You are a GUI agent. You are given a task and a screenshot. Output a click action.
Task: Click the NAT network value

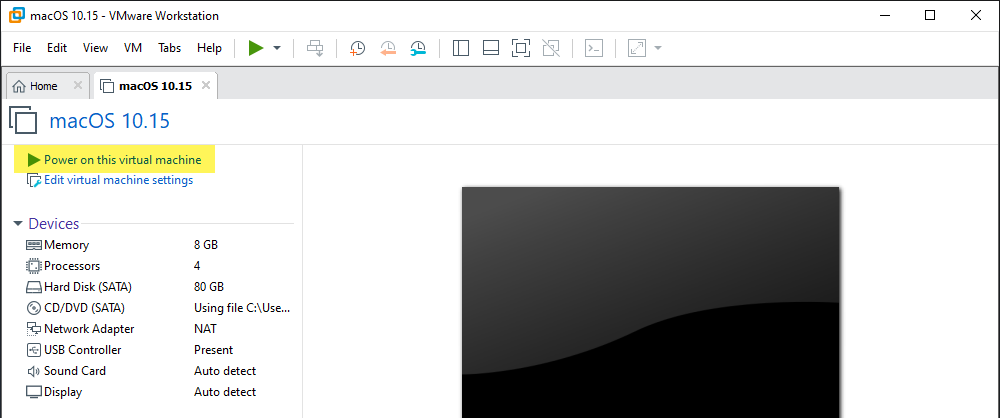205,329
